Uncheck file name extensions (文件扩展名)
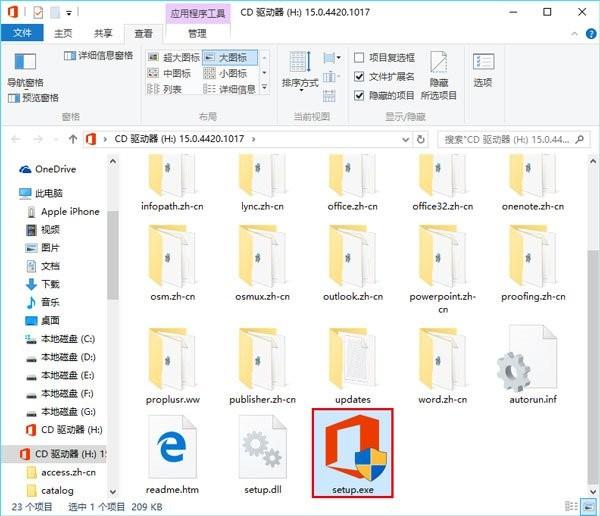The height and width of the screenshot is (516, 600). pos(359,77)
